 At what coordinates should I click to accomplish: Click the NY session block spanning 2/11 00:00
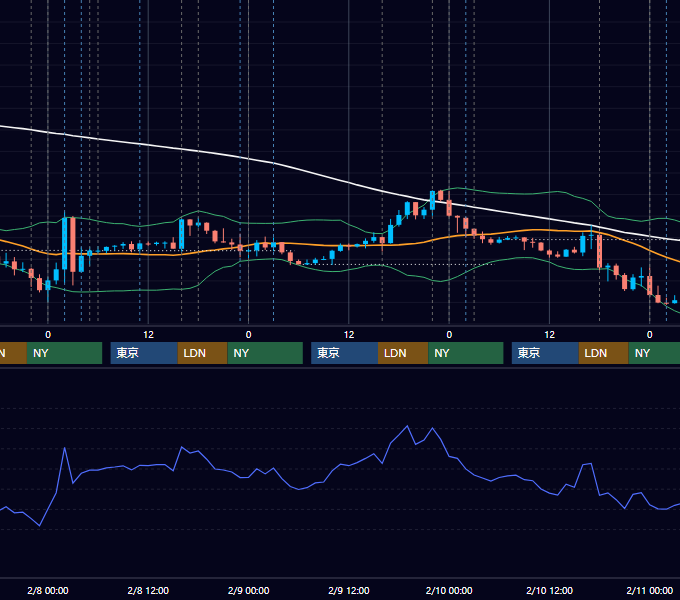click(654, 353)
